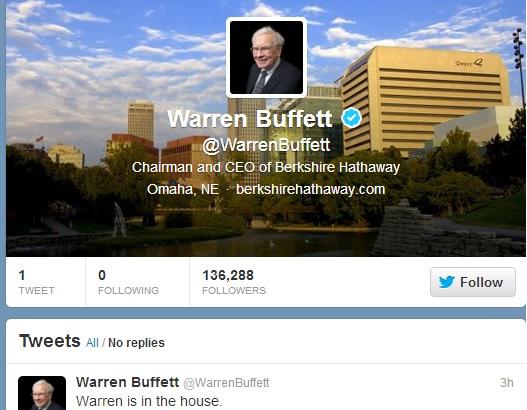Click the "Warren is in the house" tweet text
Screen dimensions: 527x410
tap(149, 401)
